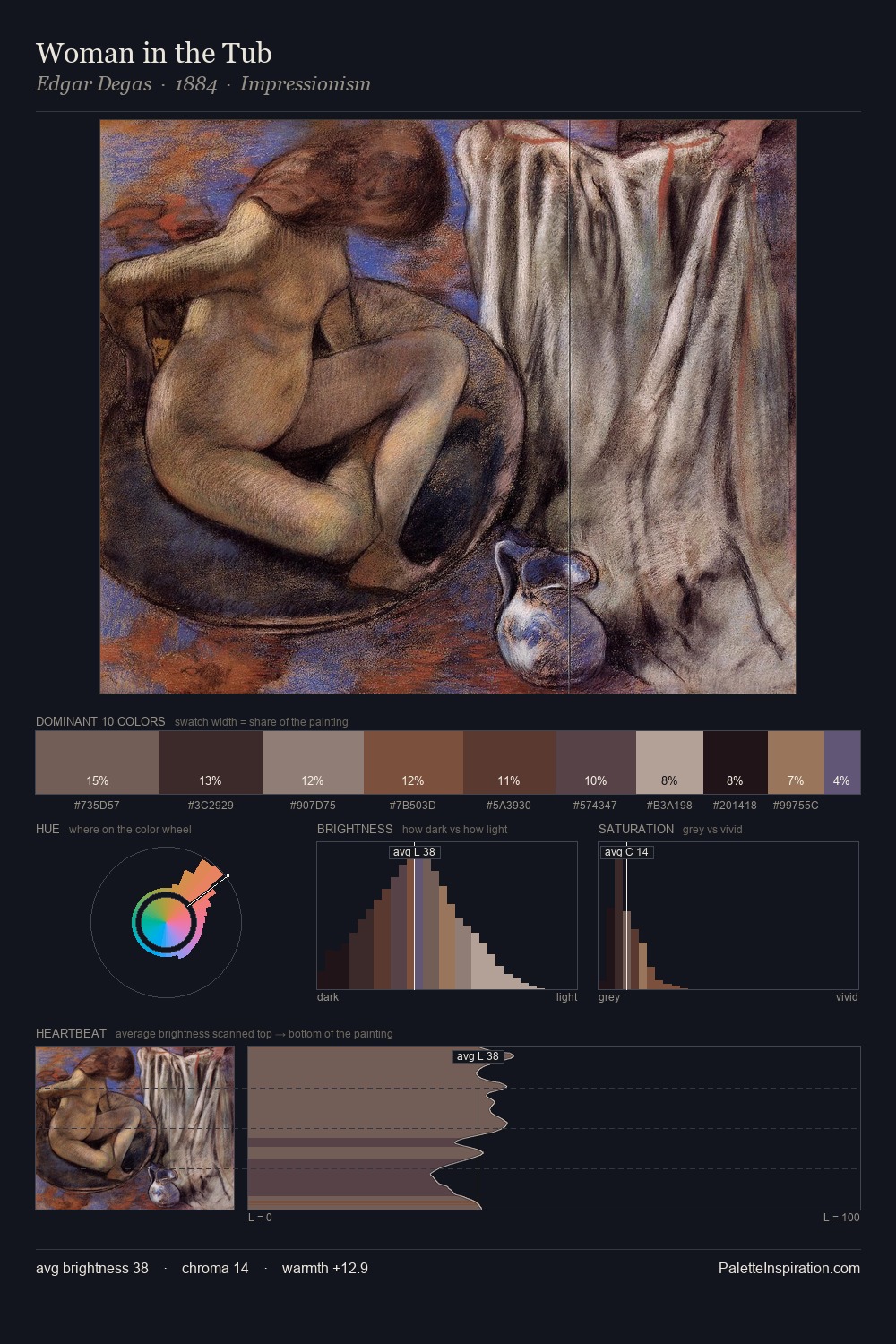Click the hue color wheel center

166,922
